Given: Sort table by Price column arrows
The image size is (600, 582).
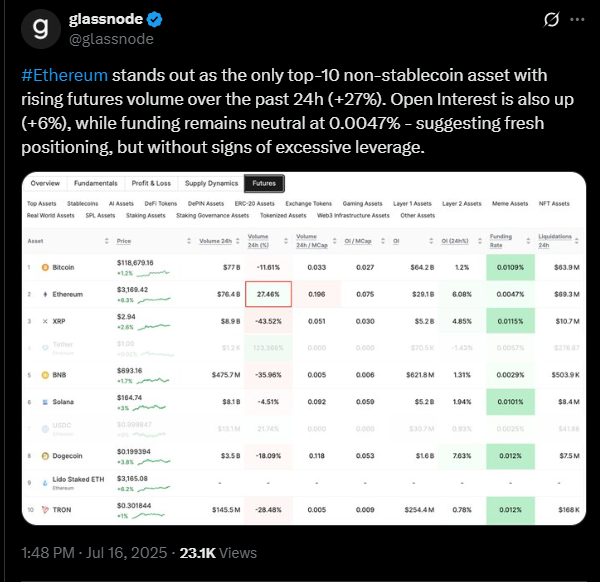Looking at the screenshot, I should coord(189,241).
